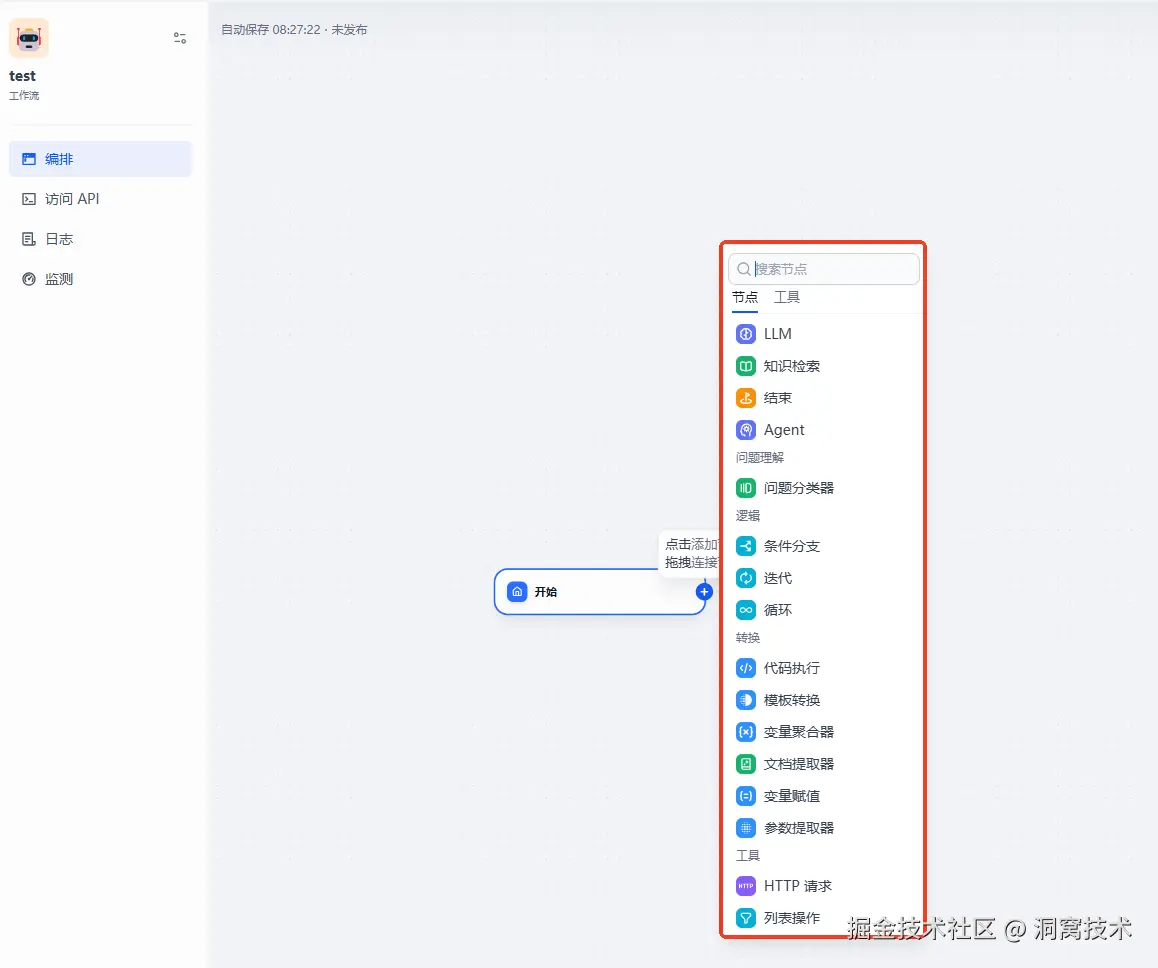1158x968 pixels.
Task: Open 日志 page
Action: coord(100,238)
